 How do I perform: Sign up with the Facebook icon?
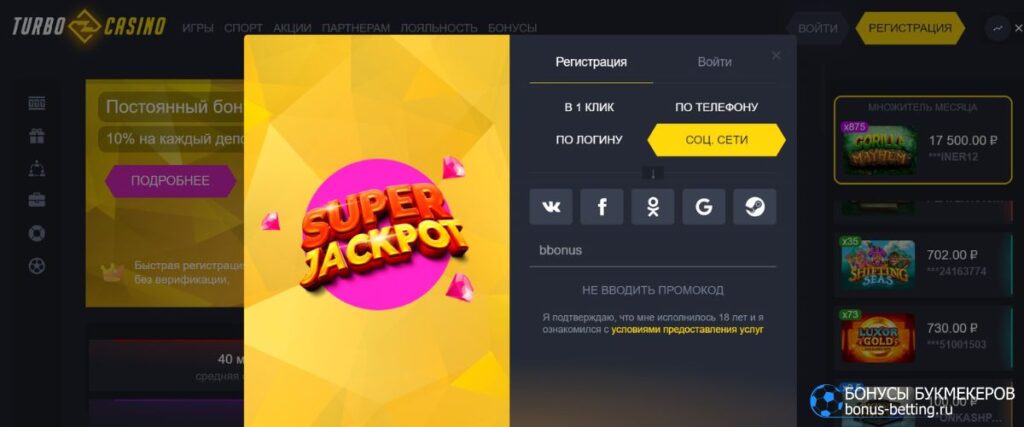coord(602,207)
